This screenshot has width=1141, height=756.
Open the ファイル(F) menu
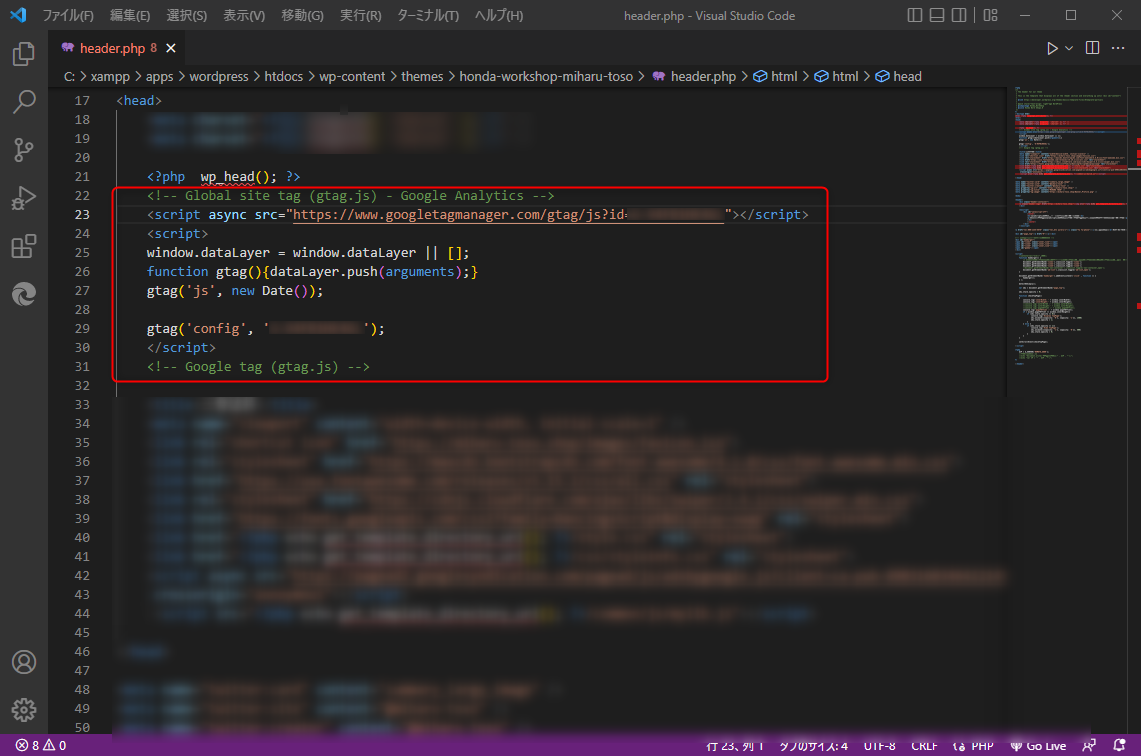pos(68,15)
